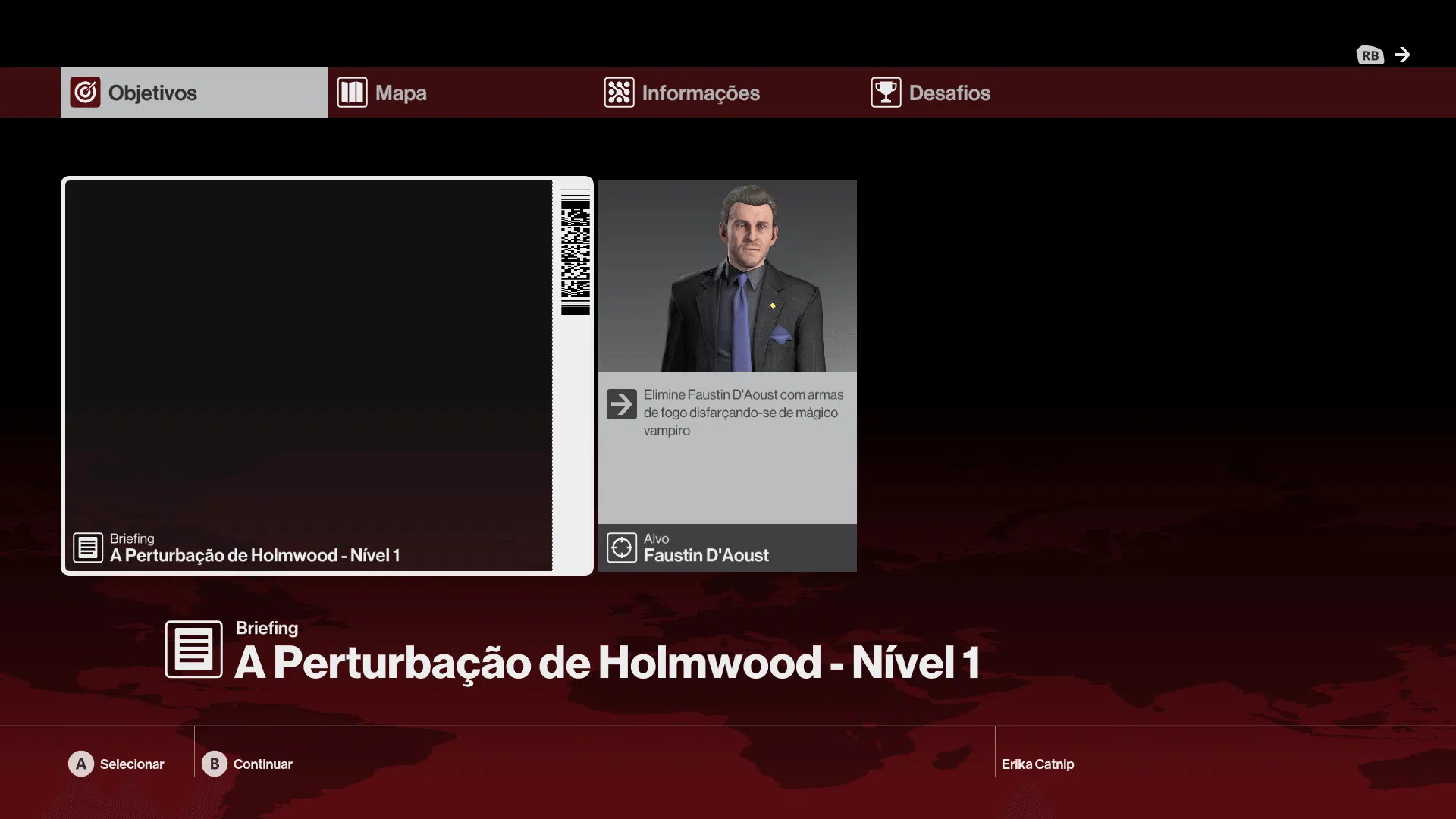Click the Erika Catnip profile name
The width and height of the screenshot is (1456, 819).
click(x=1037, y=764)
